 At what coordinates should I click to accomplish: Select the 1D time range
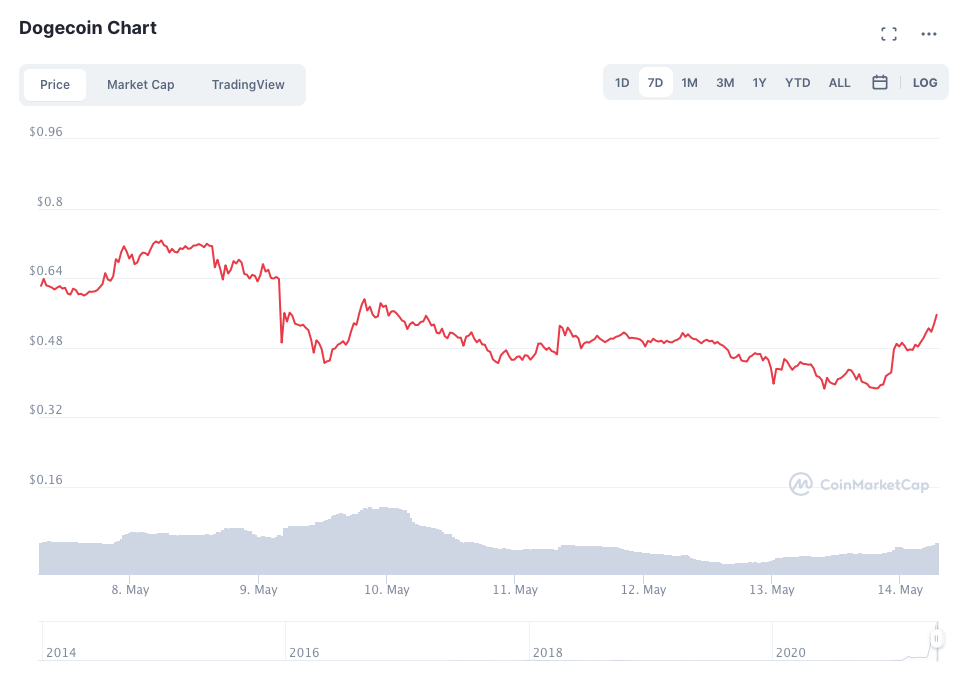(622, 83)
